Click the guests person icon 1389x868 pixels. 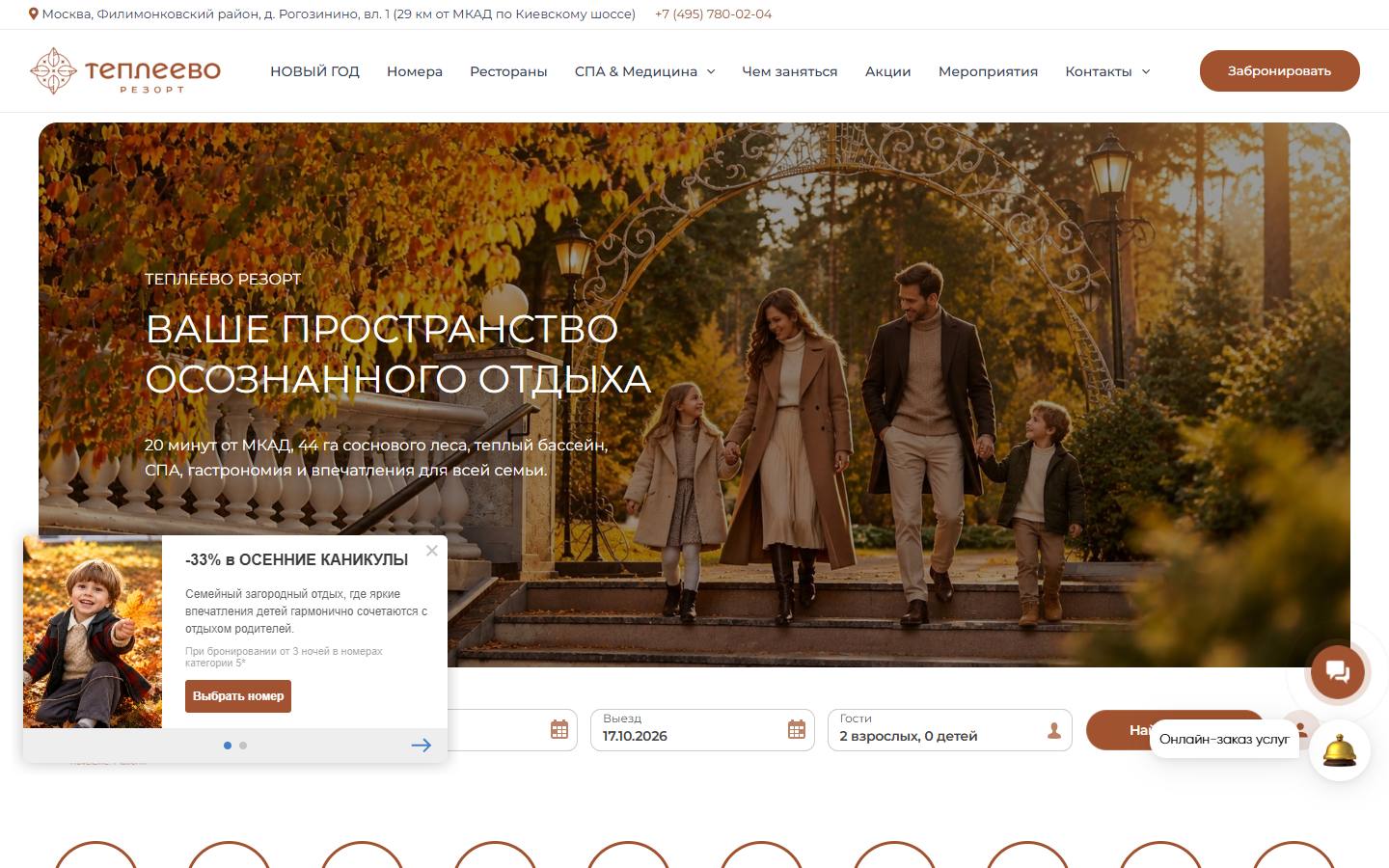coord(1054,731)
